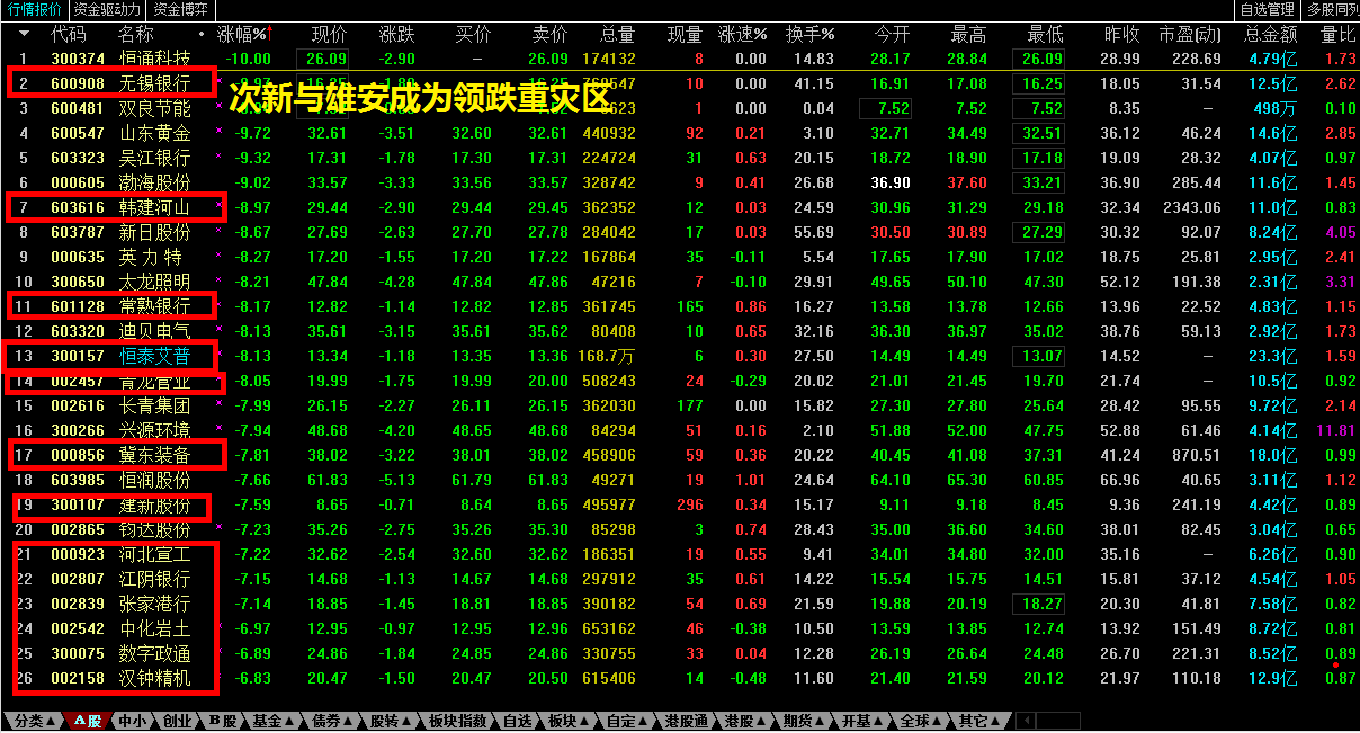Switch to the 创业 board tab

coord(176,721)
